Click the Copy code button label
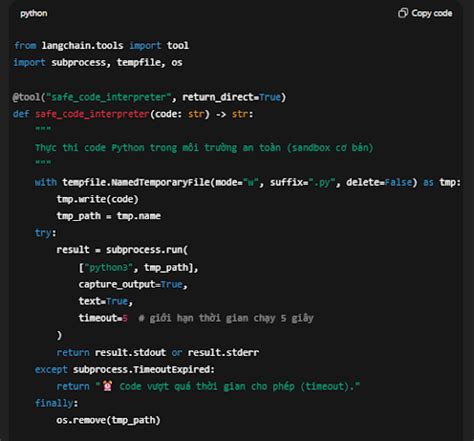This screenshot has width=474, height=441. 432,13
